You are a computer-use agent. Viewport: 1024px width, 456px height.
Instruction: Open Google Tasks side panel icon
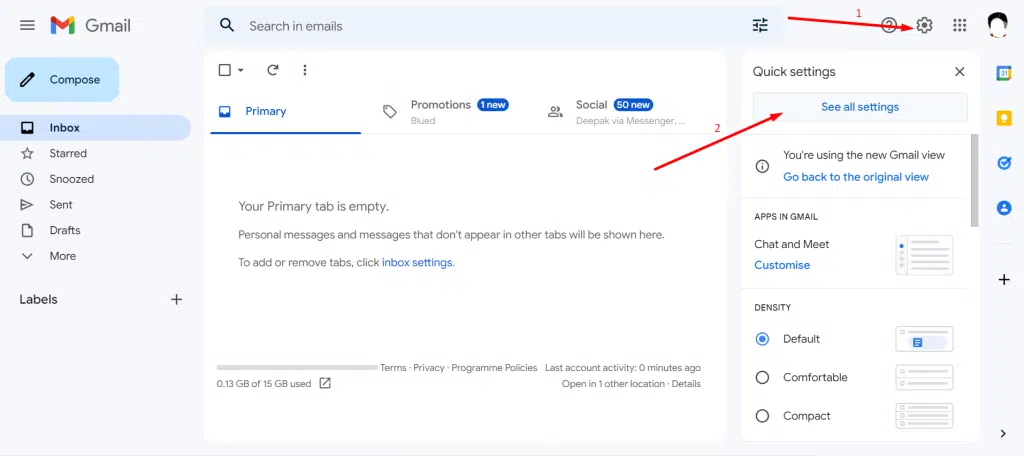[1004, 163]
